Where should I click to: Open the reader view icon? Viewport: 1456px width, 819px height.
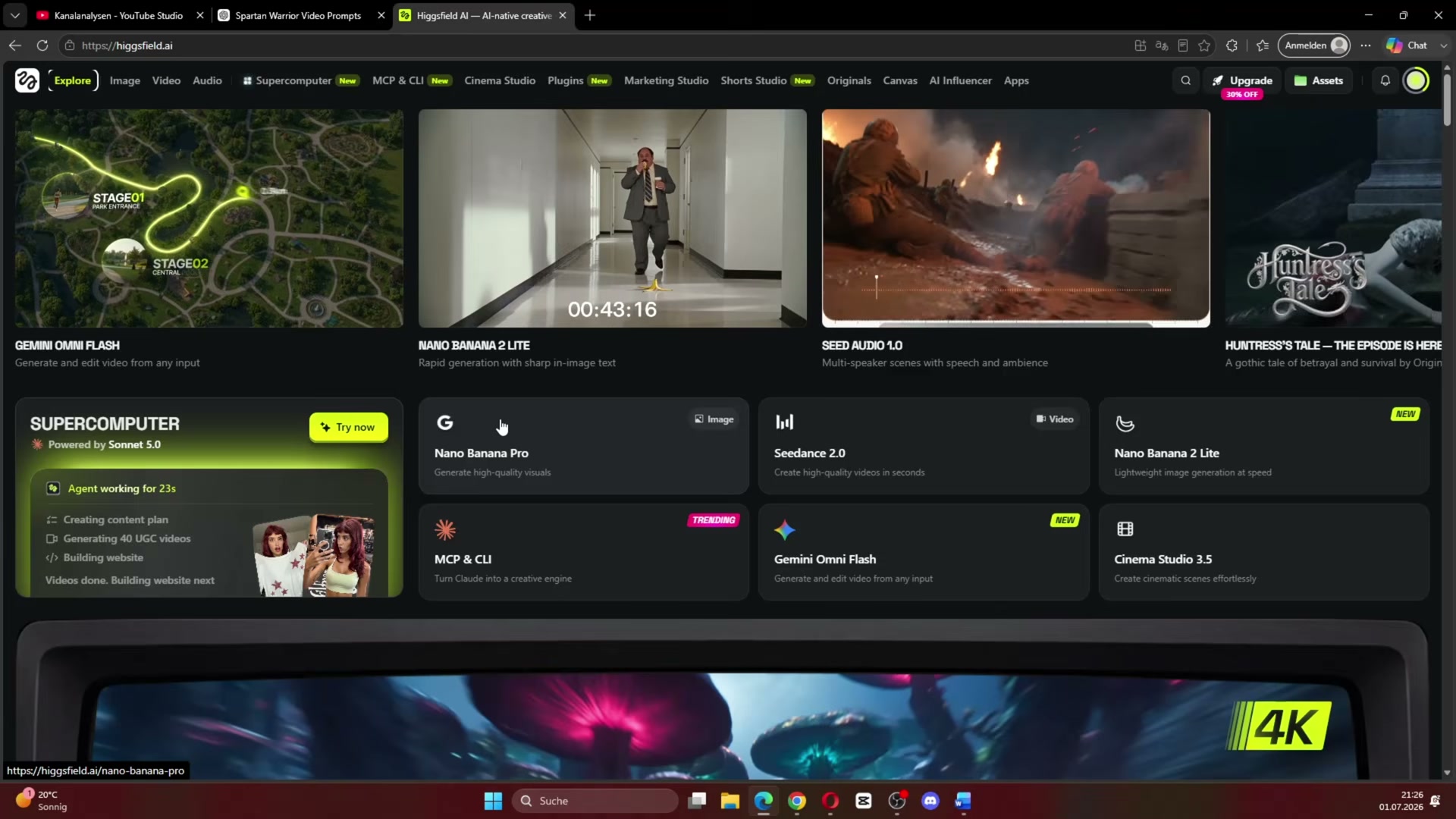click(x=1182, y=45)
